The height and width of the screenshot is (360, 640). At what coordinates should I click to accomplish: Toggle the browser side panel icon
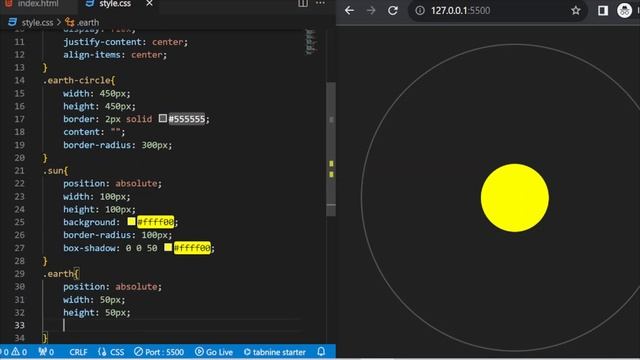click(603, 11)
